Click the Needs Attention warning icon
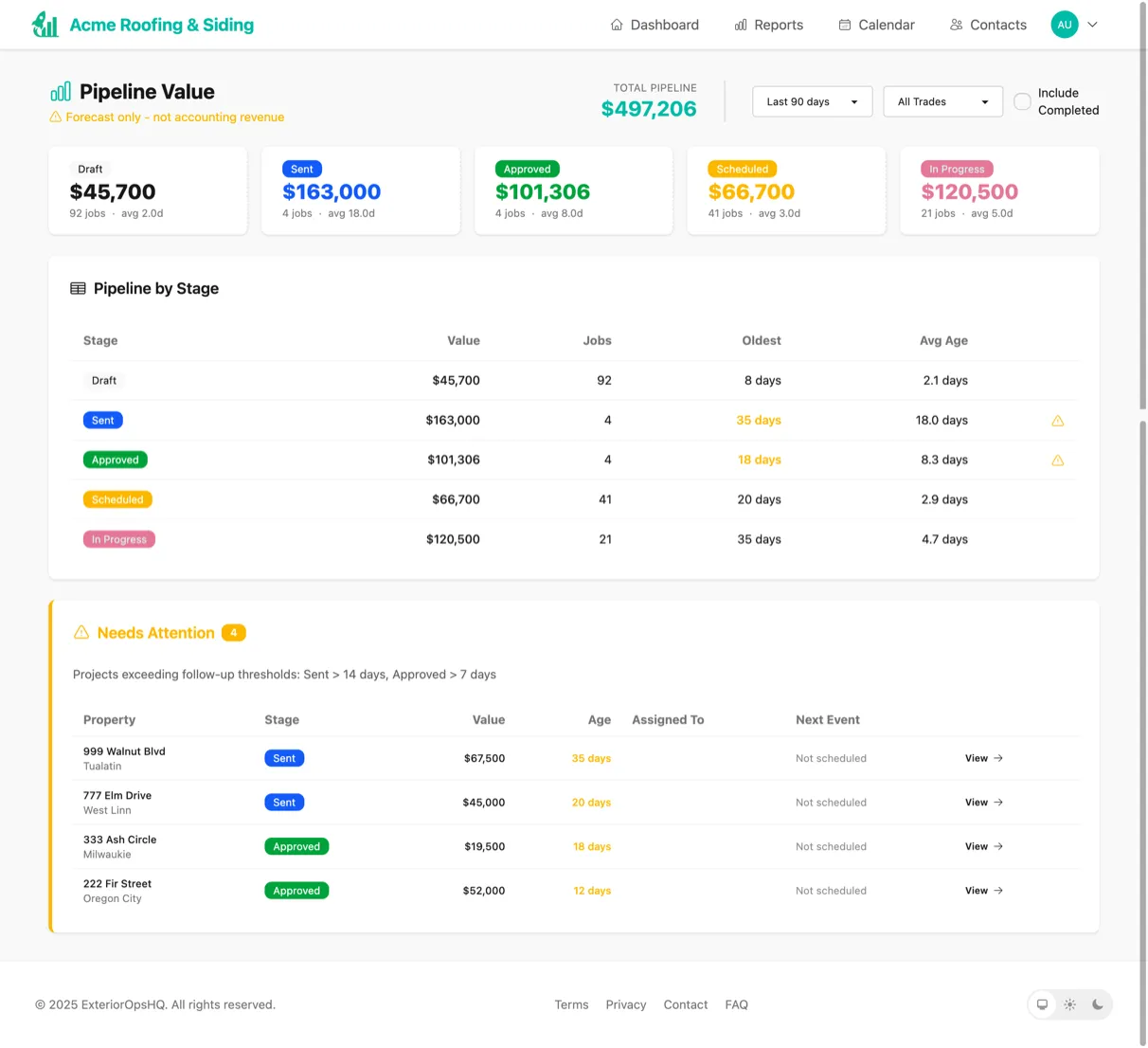Screen dimensions: 1148x1048 81,632
